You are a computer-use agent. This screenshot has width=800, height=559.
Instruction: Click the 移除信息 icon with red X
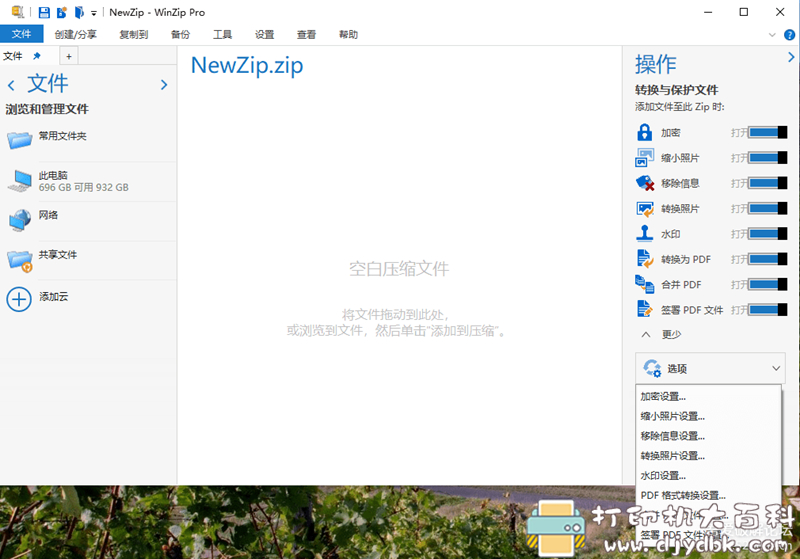point(645,183)
